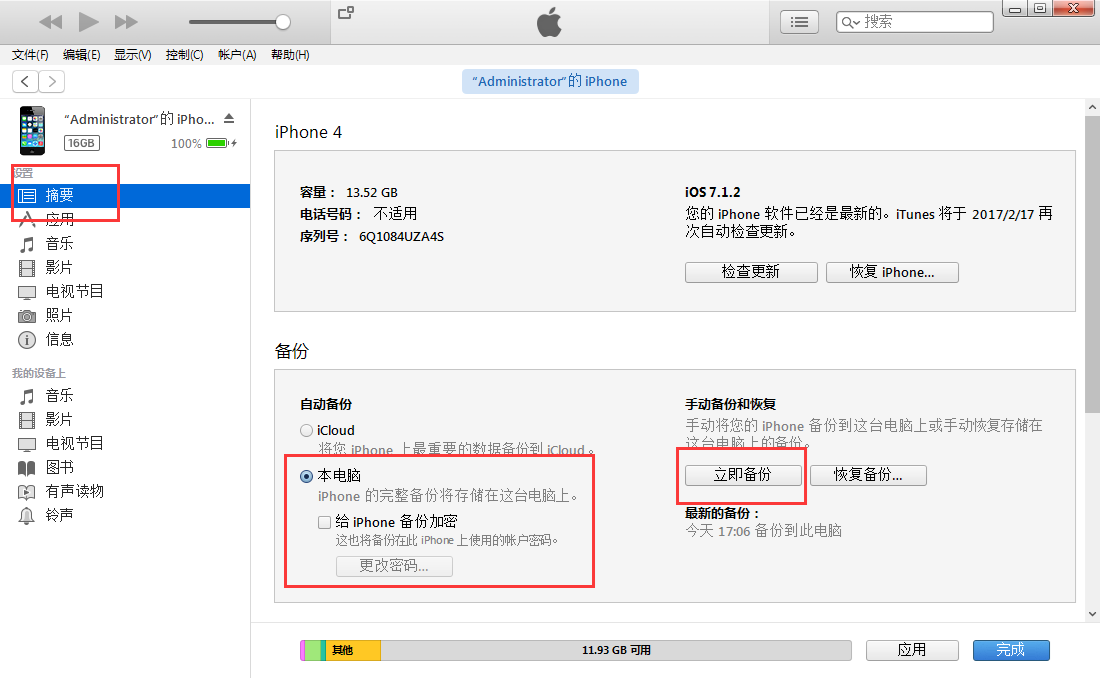Open settings 影片 film icon item

click(x=125, y=267)
